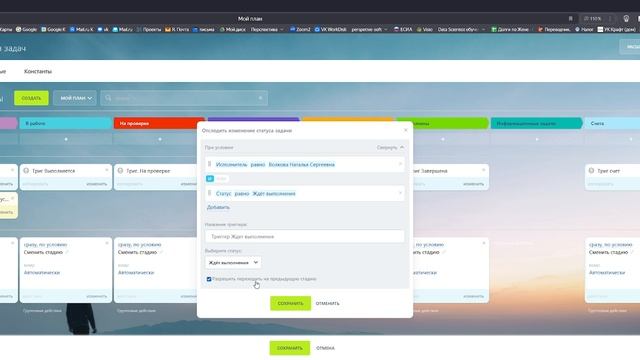Open the Триг Выполняется trigger
Viewport: 640px width, 360px height.
(53, 171)
